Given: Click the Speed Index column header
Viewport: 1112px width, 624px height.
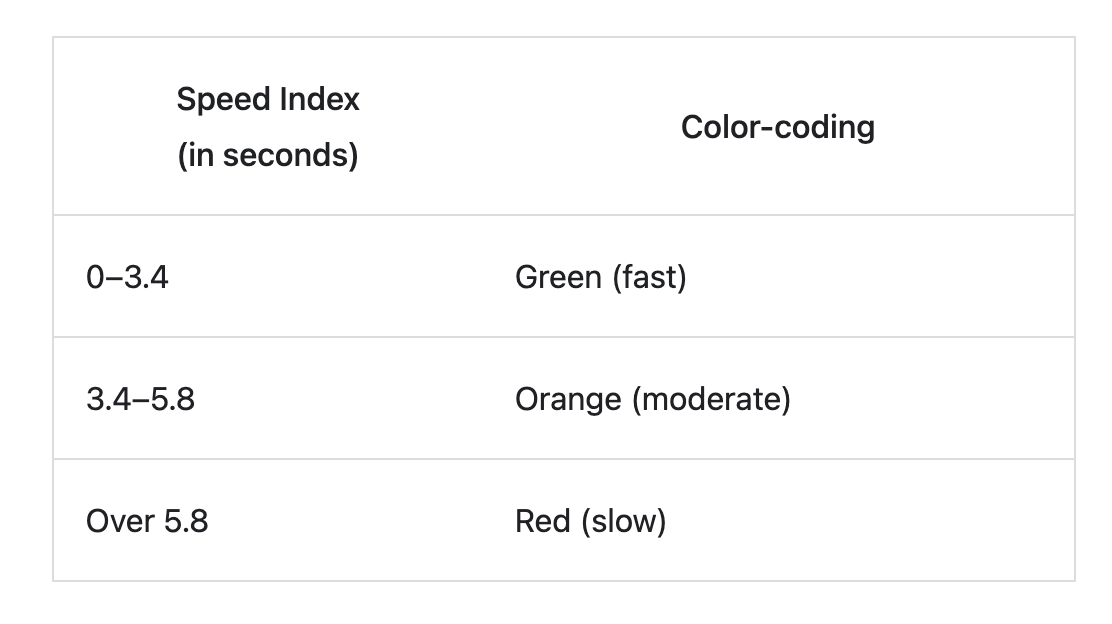Looking at the screenshot, I should (268, 127).
